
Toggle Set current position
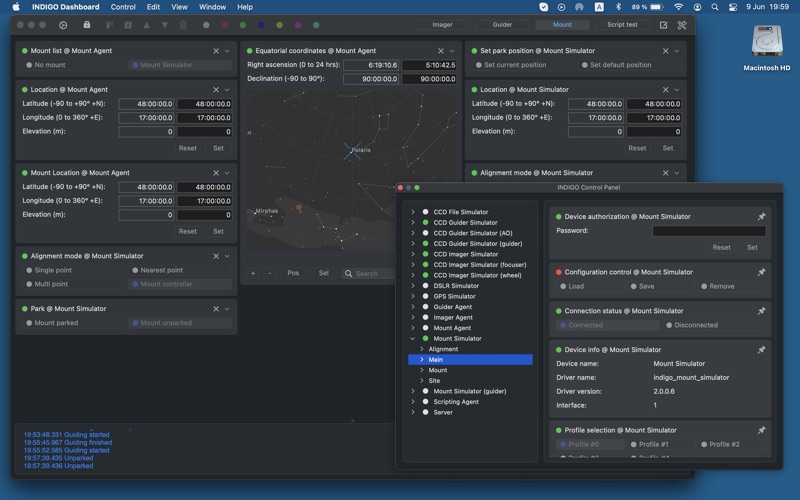pyautogui.click(x=525, y=65)
